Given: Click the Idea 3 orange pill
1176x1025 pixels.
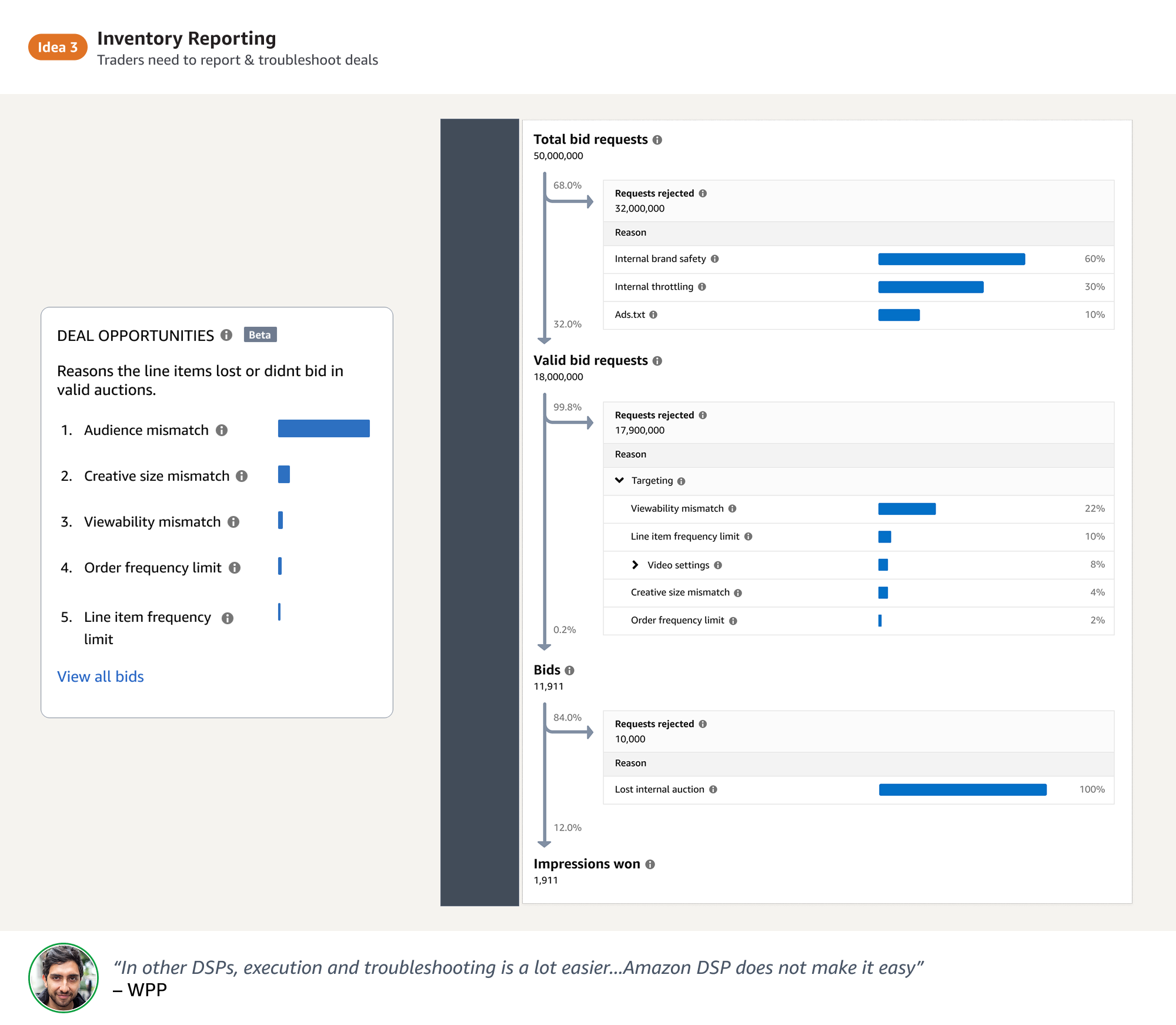Looking at the screenshot, I should pyautogui.click(x=58, y=48).
